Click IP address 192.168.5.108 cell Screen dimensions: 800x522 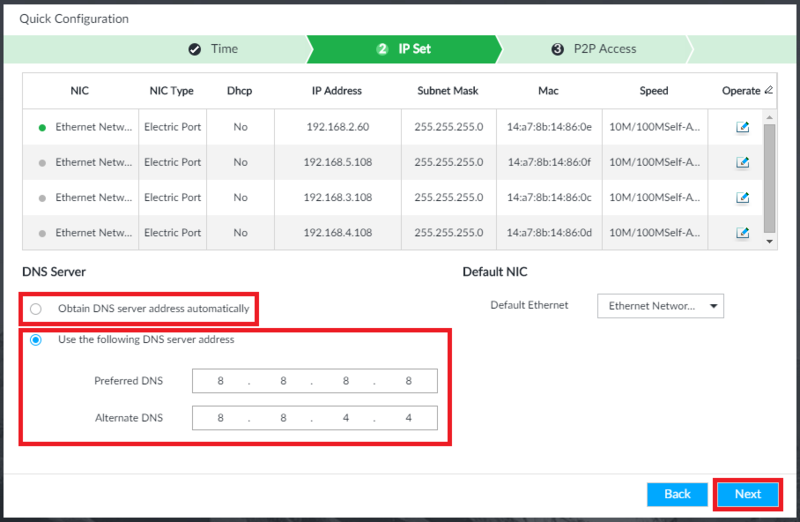[338, 162]
